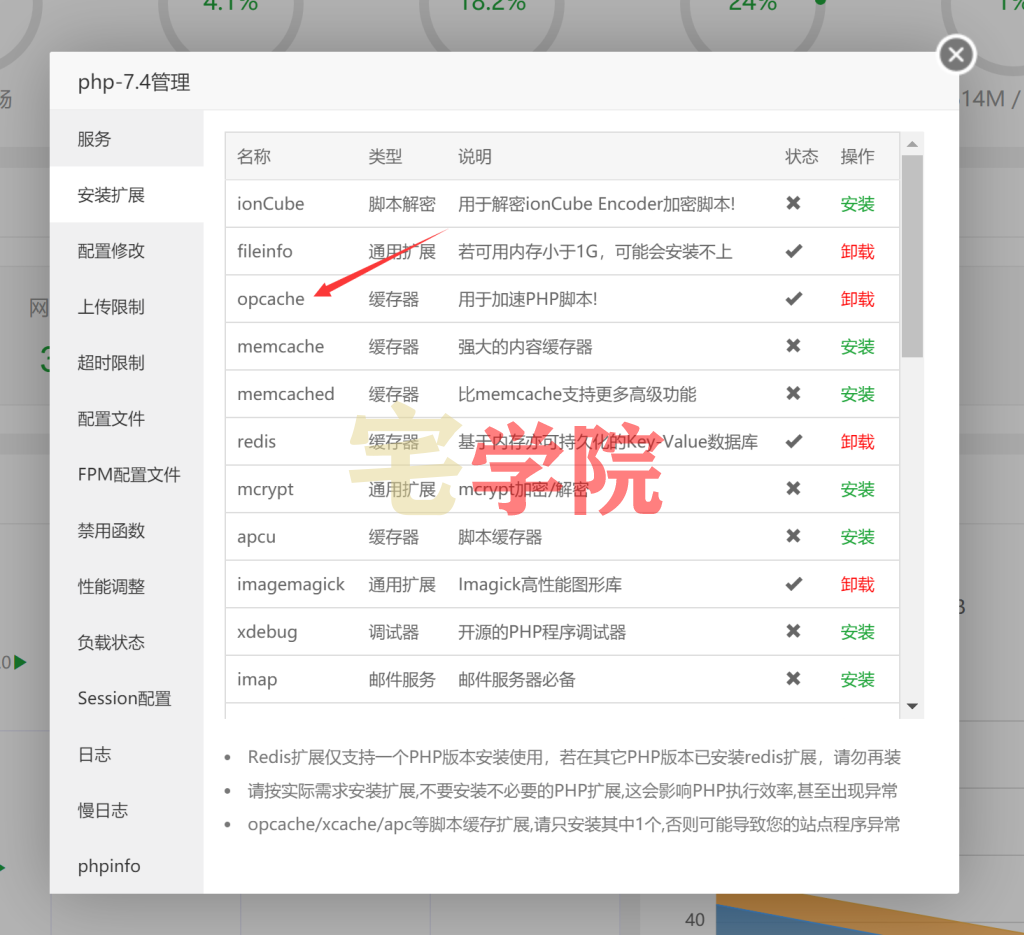Install the imap extension
This screenshot has width=1024, height=935.
(x=857, y=680)
